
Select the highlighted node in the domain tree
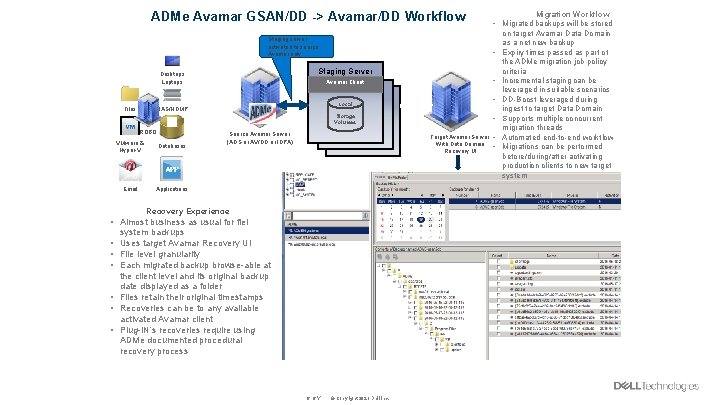300,184
